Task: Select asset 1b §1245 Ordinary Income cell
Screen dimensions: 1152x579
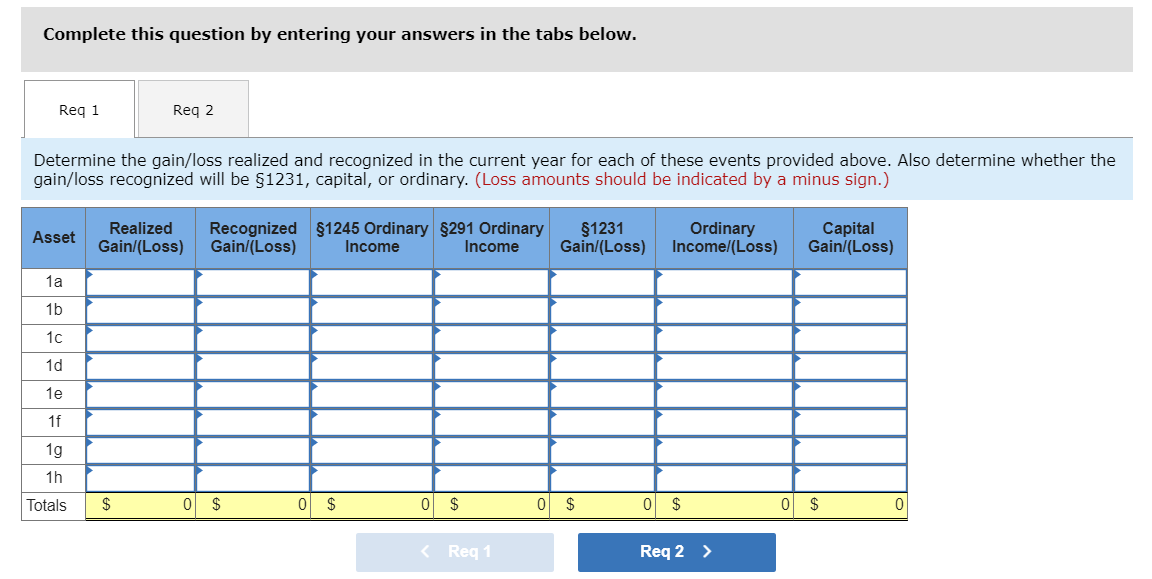Action: coord(371,309)
